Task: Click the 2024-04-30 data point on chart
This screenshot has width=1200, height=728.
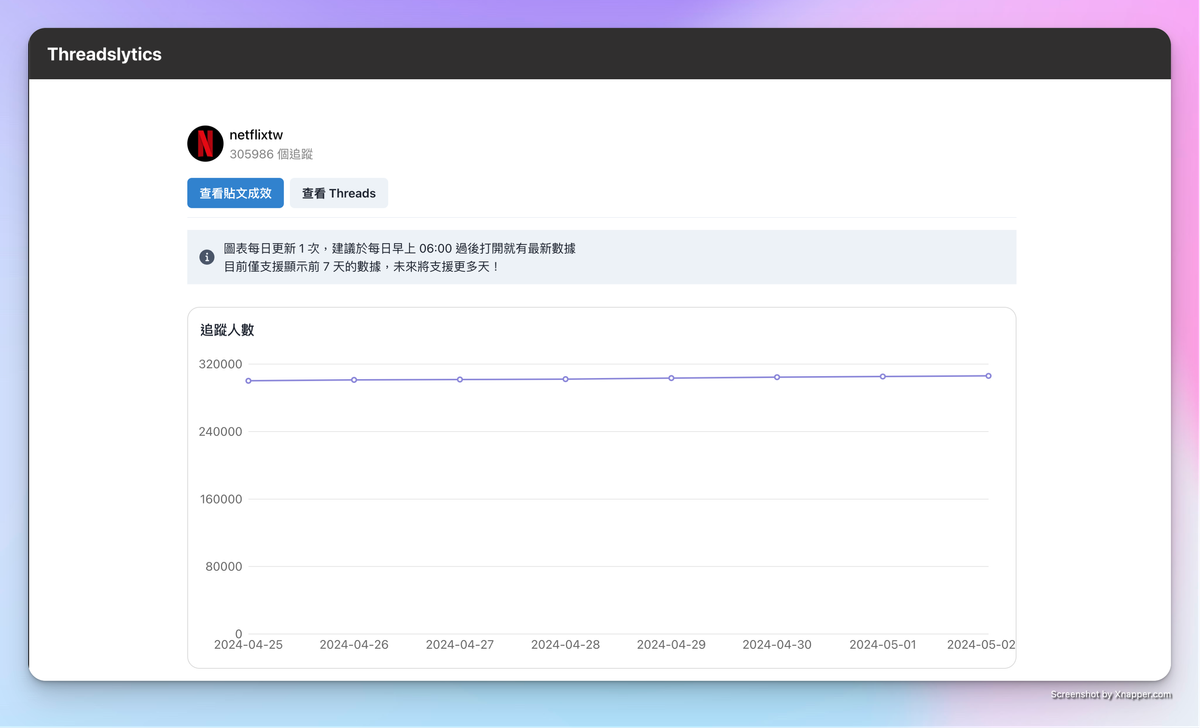Action: pos(777,377)
